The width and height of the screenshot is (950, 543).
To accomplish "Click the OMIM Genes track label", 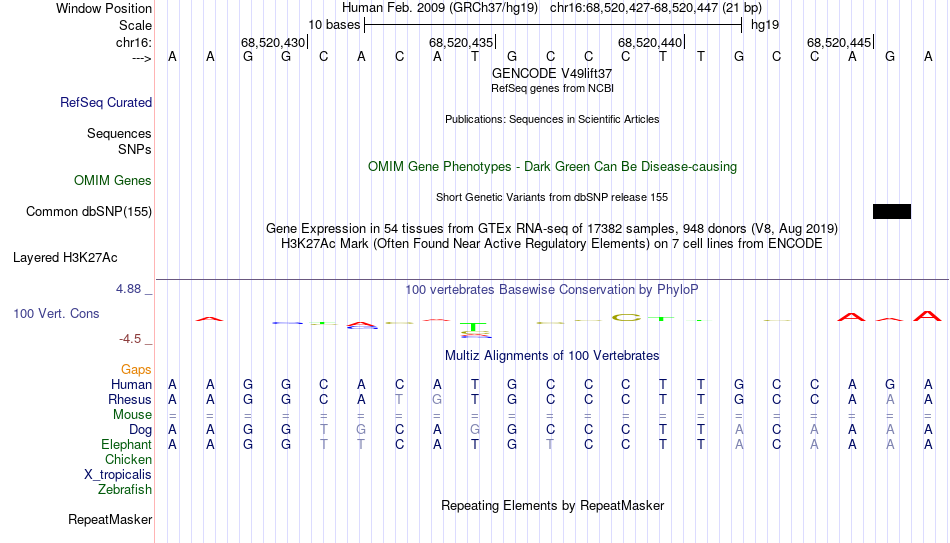I will coord(112,181).
